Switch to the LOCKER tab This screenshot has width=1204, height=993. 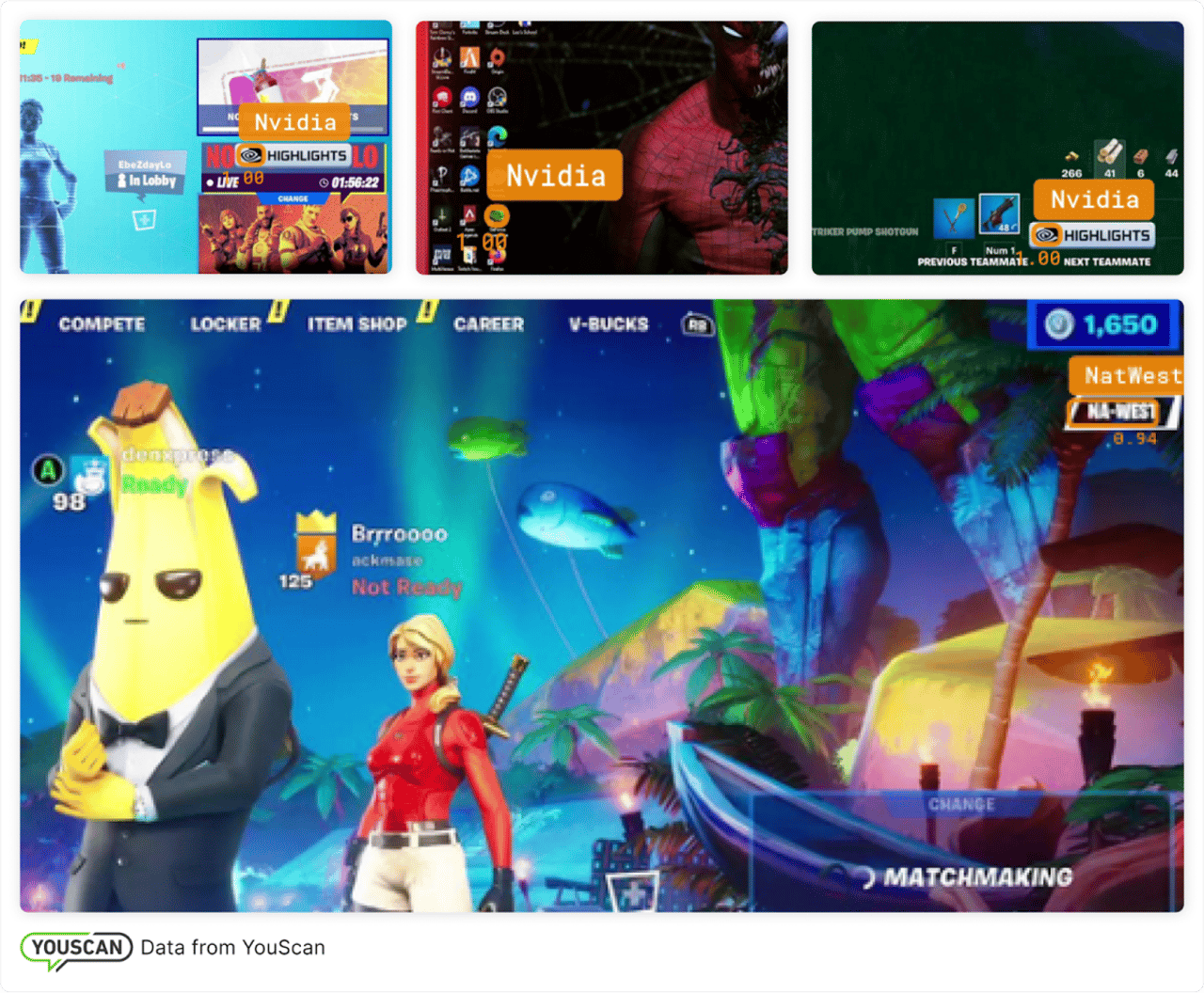[x=226, y=324]
